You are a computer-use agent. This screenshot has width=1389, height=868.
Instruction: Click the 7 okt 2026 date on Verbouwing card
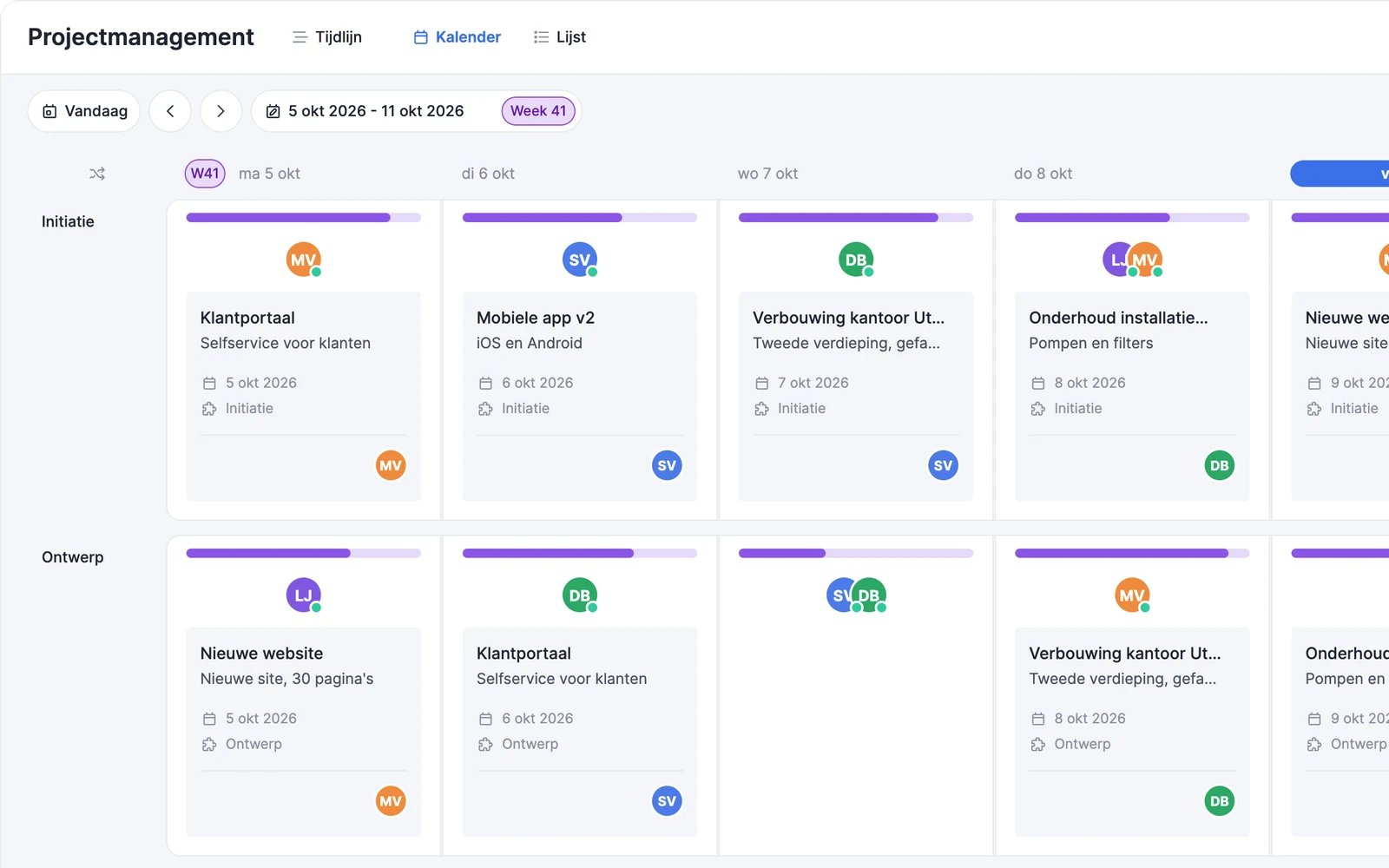[813, 383]
